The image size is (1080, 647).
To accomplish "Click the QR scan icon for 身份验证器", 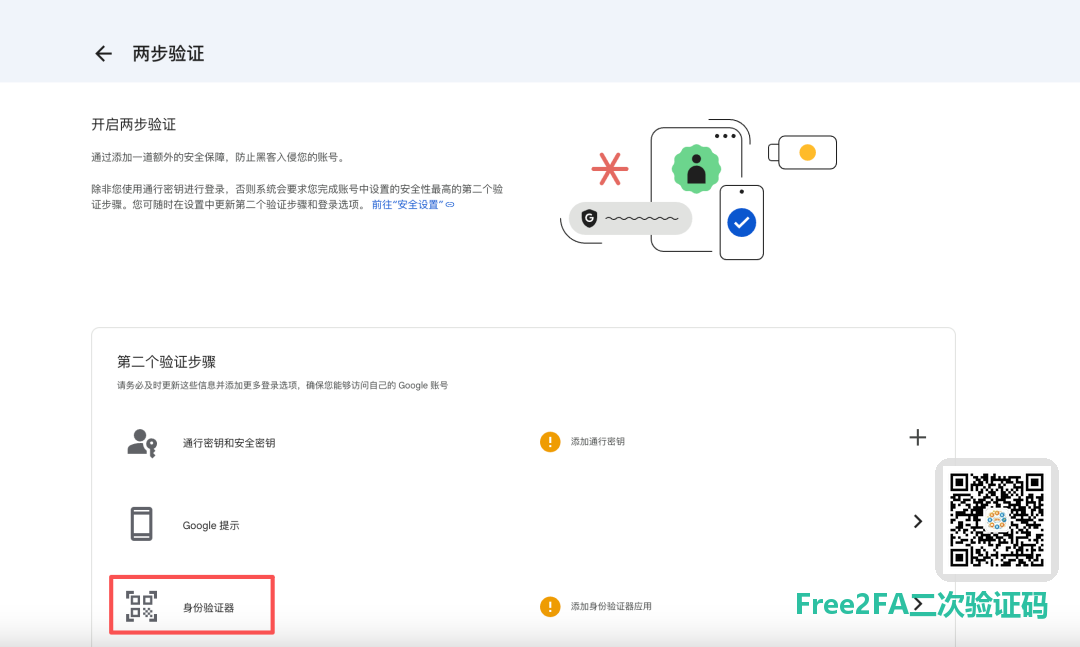I will pos(141,606).
